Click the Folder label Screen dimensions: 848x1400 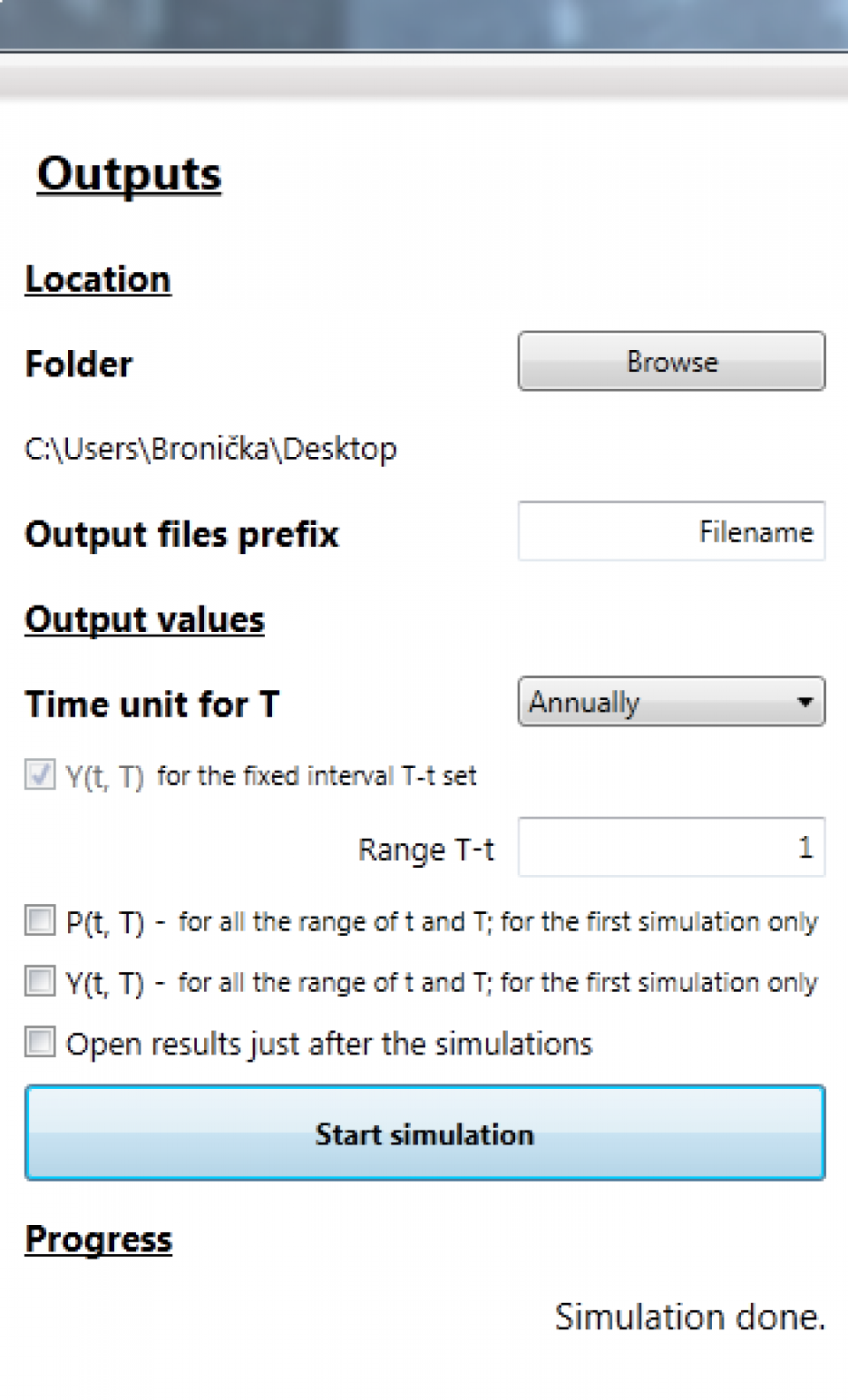79,364
